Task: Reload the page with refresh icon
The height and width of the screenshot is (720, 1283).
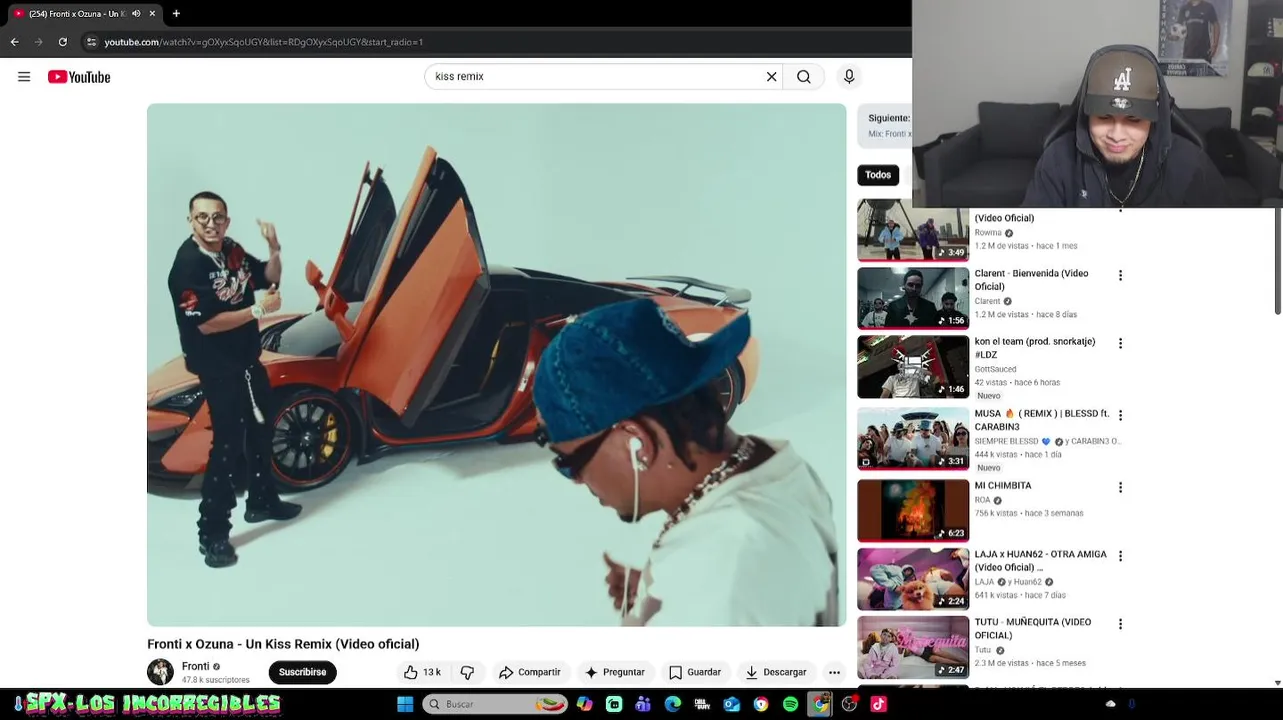Action: 62,42
